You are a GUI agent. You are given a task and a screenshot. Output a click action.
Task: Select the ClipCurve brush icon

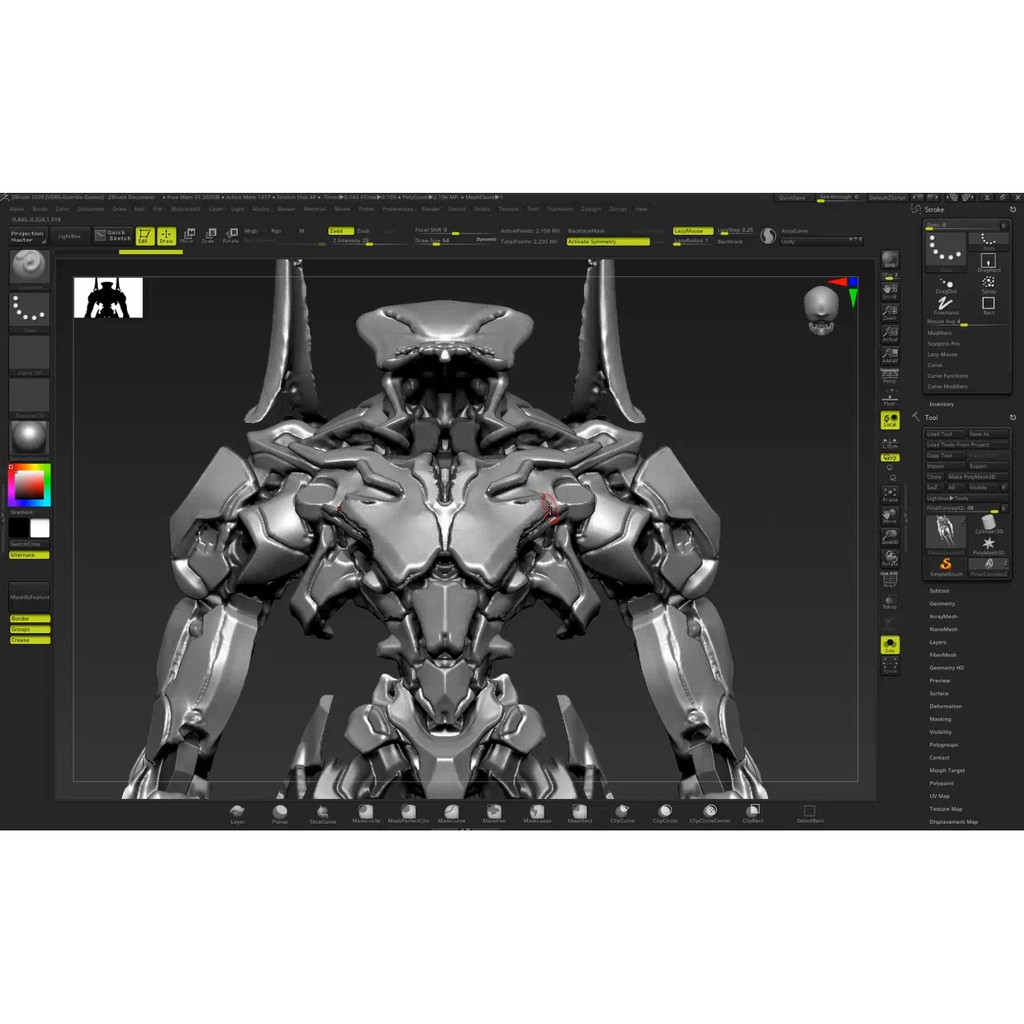(x=622, y=813)
